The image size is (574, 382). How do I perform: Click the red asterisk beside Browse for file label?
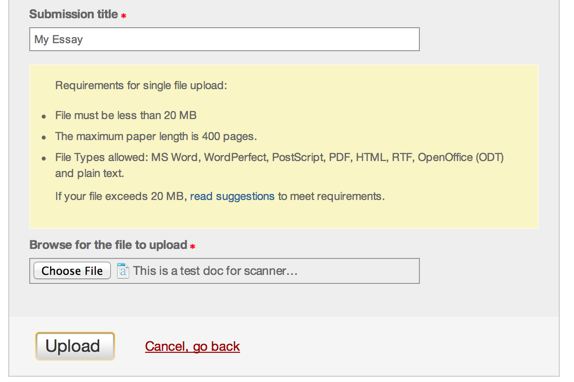click(x=193, y=246)
